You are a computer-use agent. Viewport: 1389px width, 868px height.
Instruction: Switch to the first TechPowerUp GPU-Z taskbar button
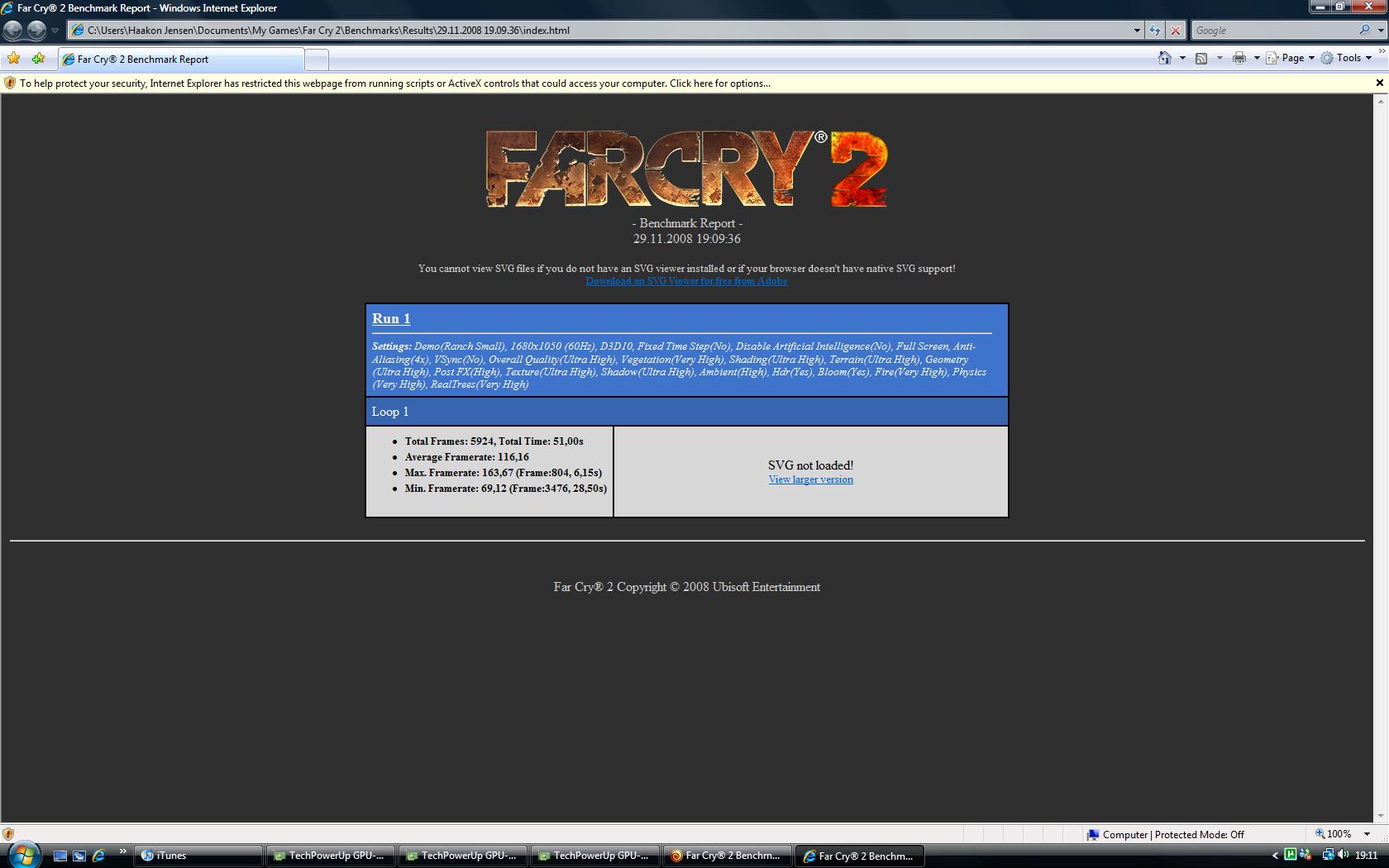(331, 856)
